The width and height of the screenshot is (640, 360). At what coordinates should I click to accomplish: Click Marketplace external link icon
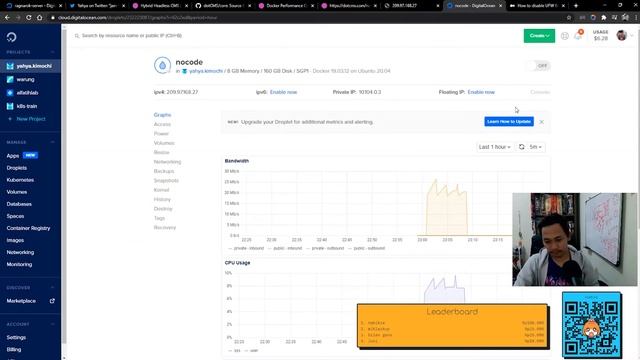click(x=52, y=301)
